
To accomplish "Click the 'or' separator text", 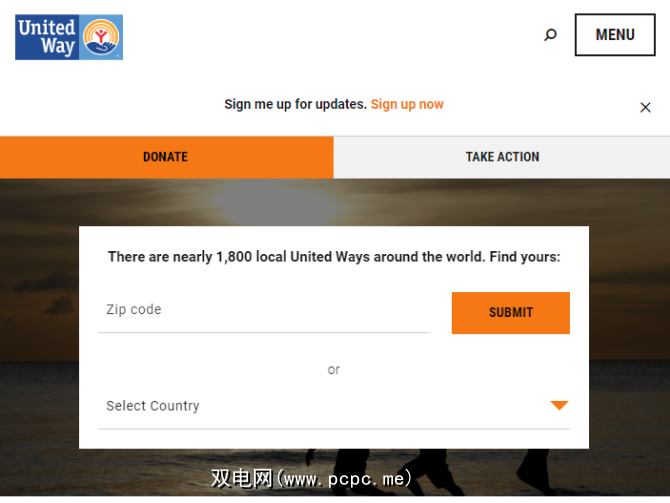I will tap(334, 370).
